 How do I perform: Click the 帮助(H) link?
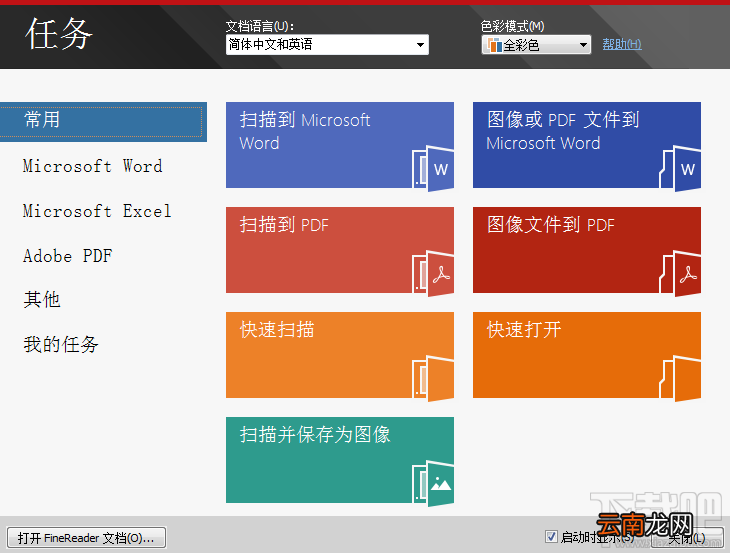[x=622, y=44]
